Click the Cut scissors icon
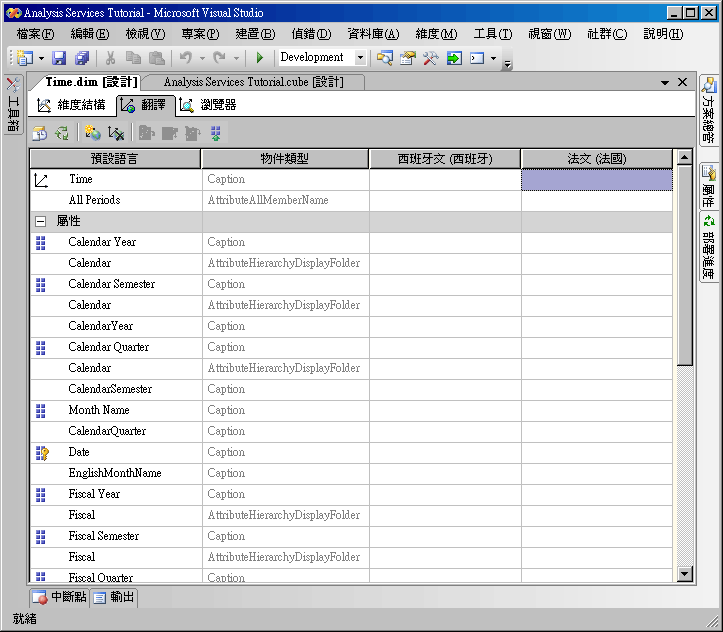Viewport: 723px width, 632px height. [110, 58]
